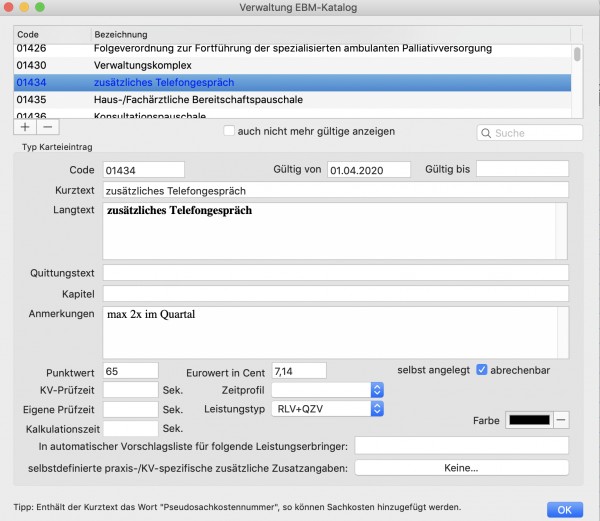
Task: Click the Quittungstext input field
Action: (x=336, y=273)
